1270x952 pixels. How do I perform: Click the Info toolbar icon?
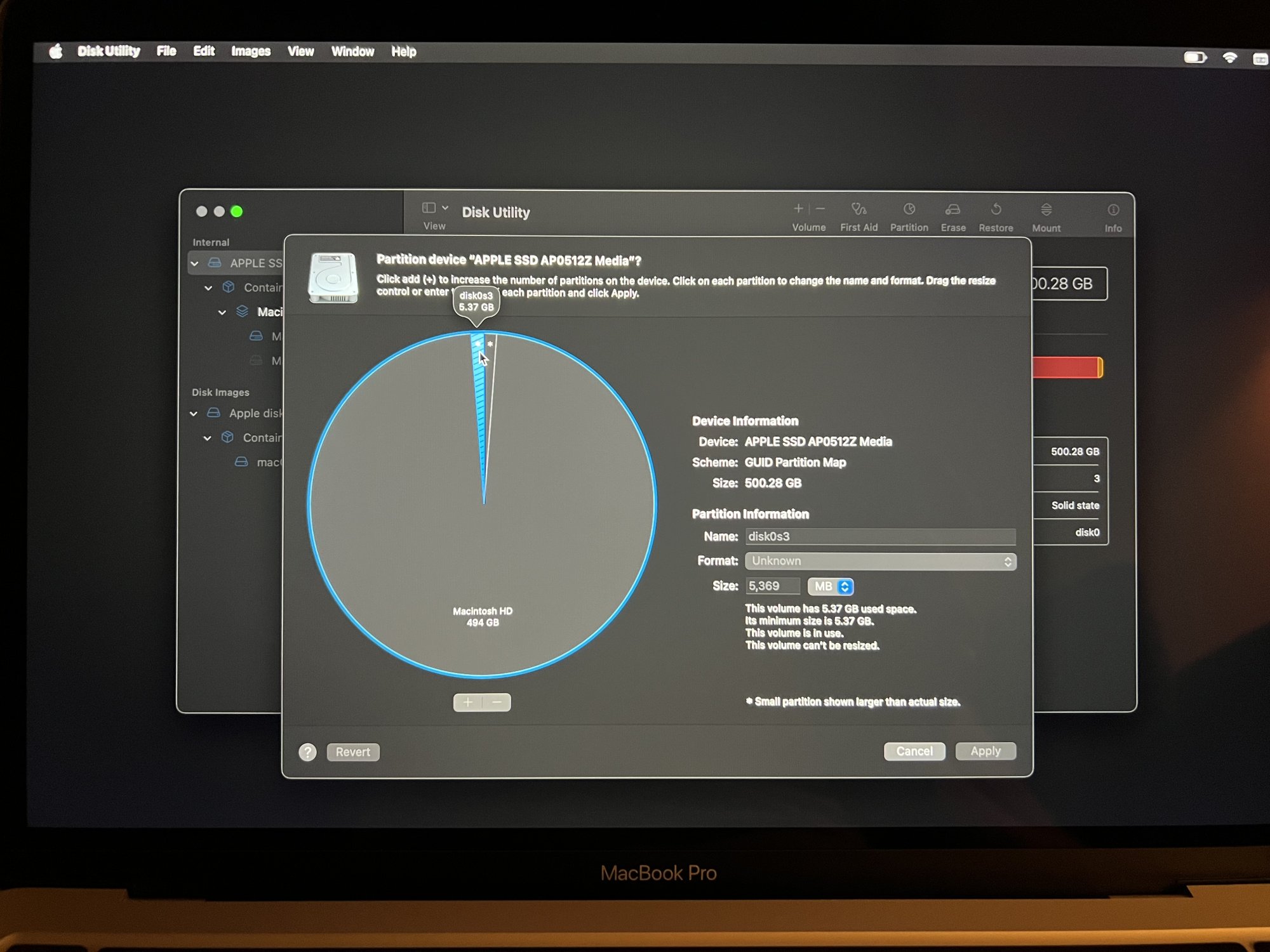[x=1113, y=210]
